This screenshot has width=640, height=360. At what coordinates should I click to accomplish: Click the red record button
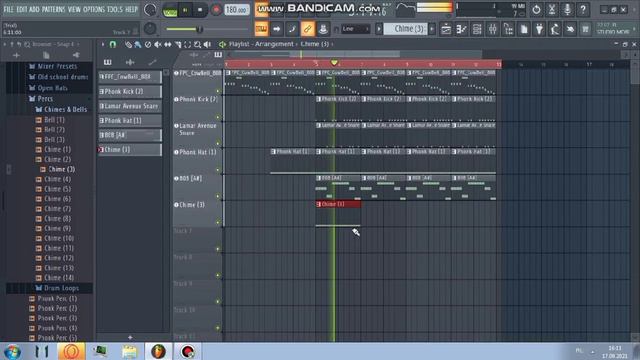(216, 10)
